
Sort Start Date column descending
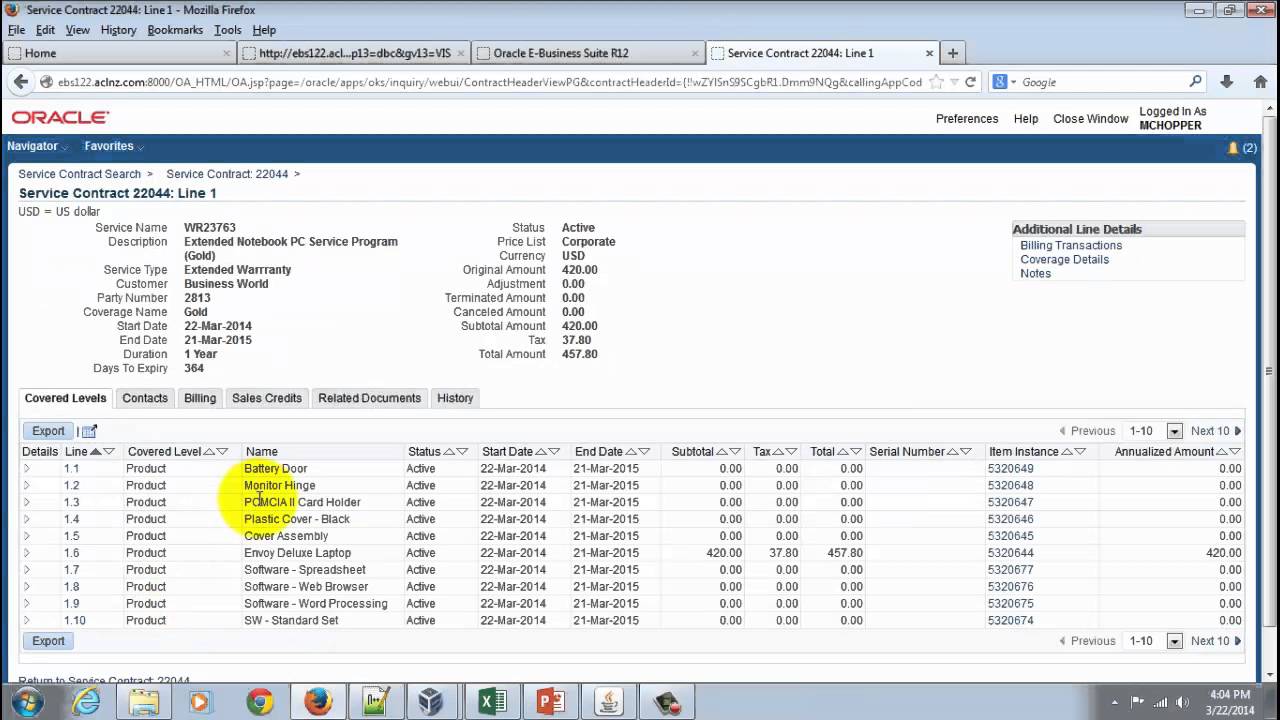pos(554,452)
